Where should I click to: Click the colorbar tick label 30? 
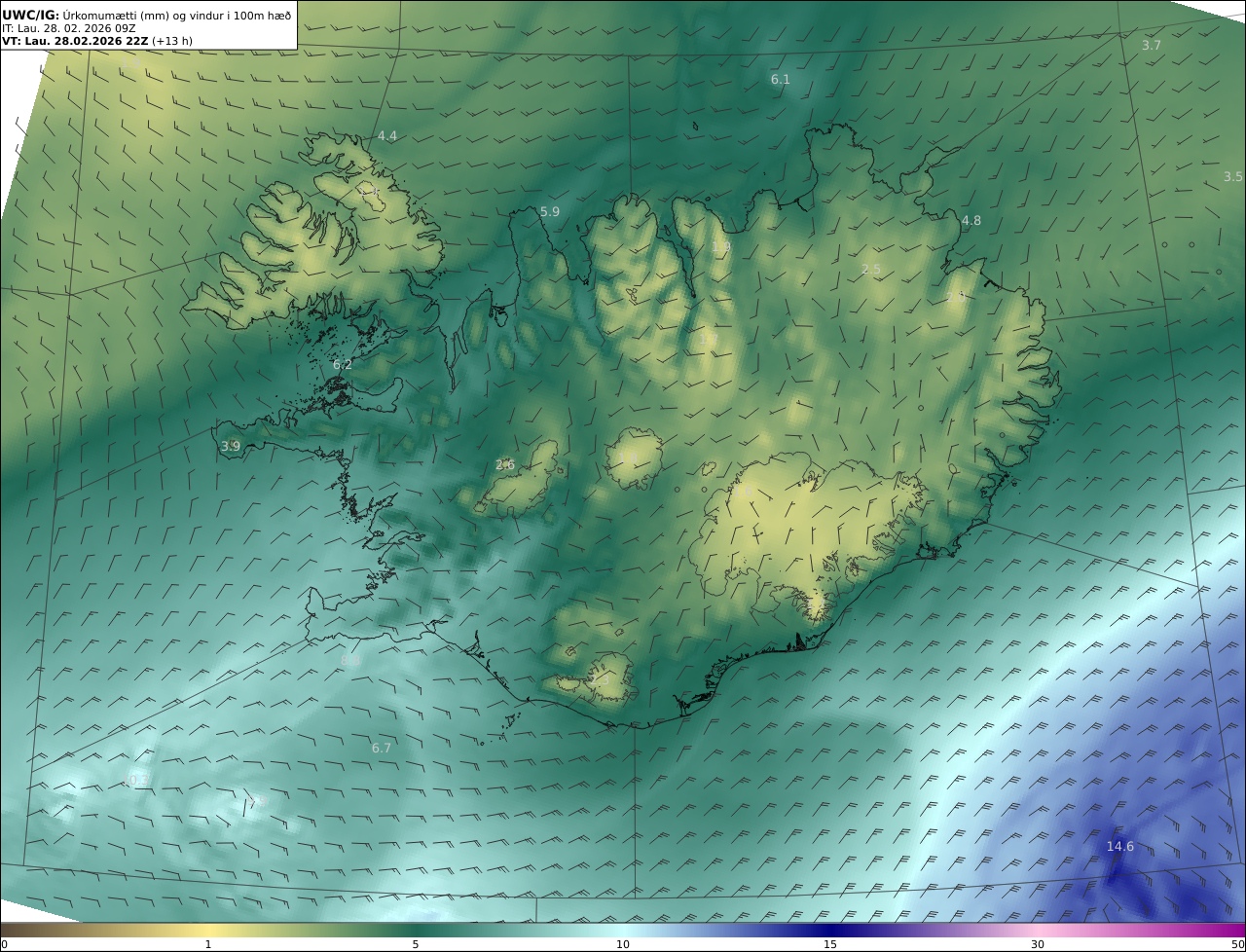click(x=1038, y=944)
